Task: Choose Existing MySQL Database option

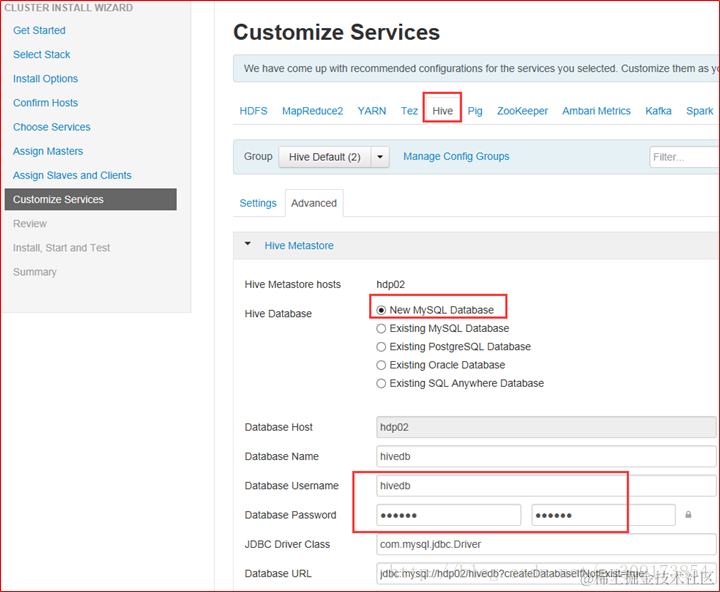Action: tap(381, 329)
